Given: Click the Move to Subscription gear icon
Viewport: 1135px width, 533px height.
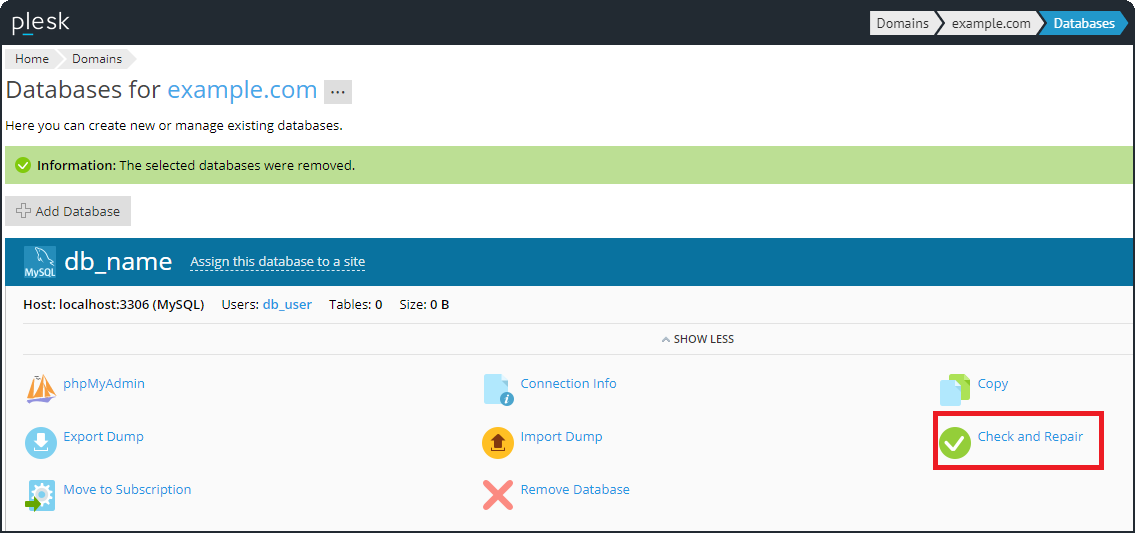Looking at the screenshot, I should point(41,495).
